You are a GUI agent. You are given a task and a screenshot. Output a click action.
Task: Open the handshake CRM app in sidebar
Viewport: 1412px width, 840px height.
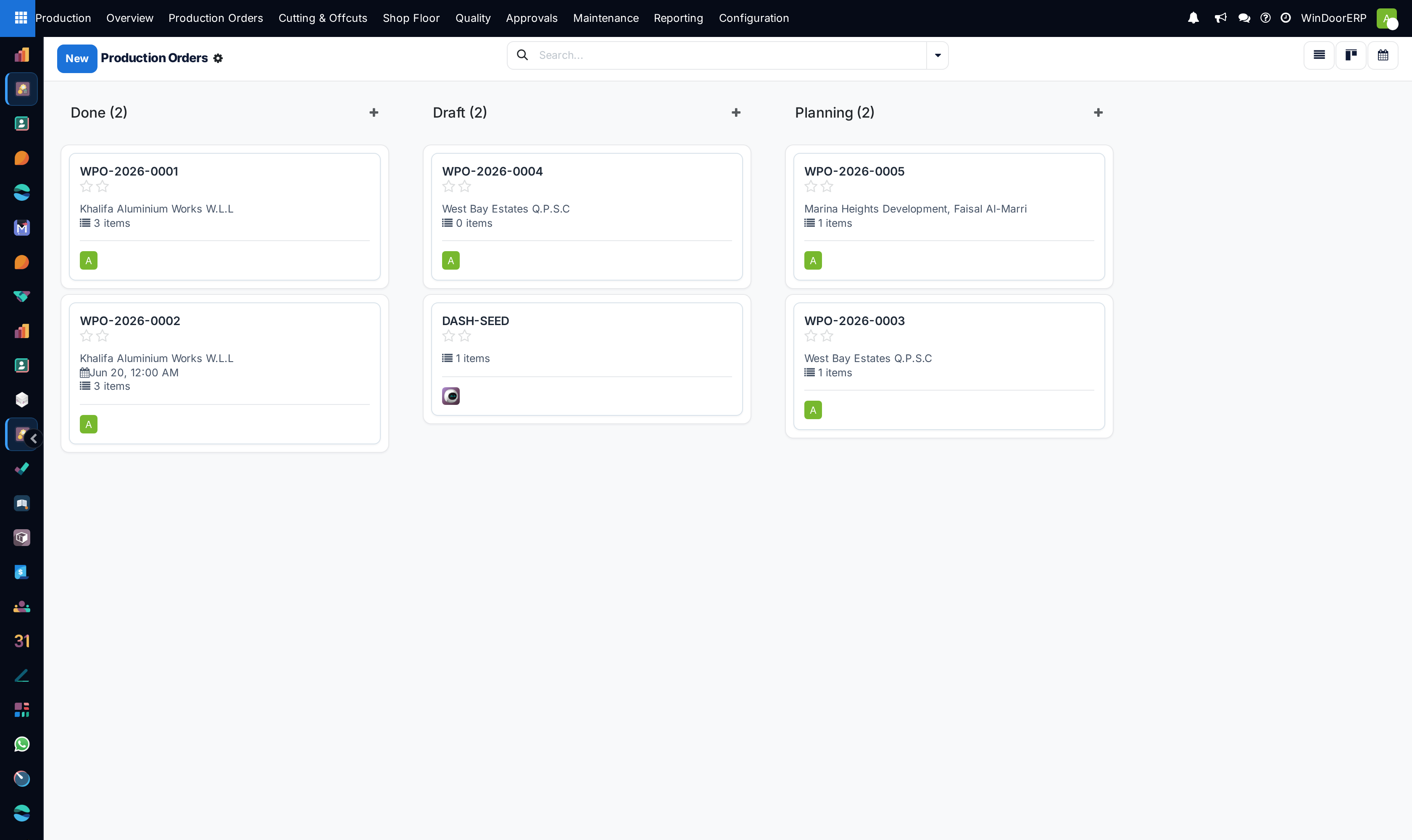21,297
